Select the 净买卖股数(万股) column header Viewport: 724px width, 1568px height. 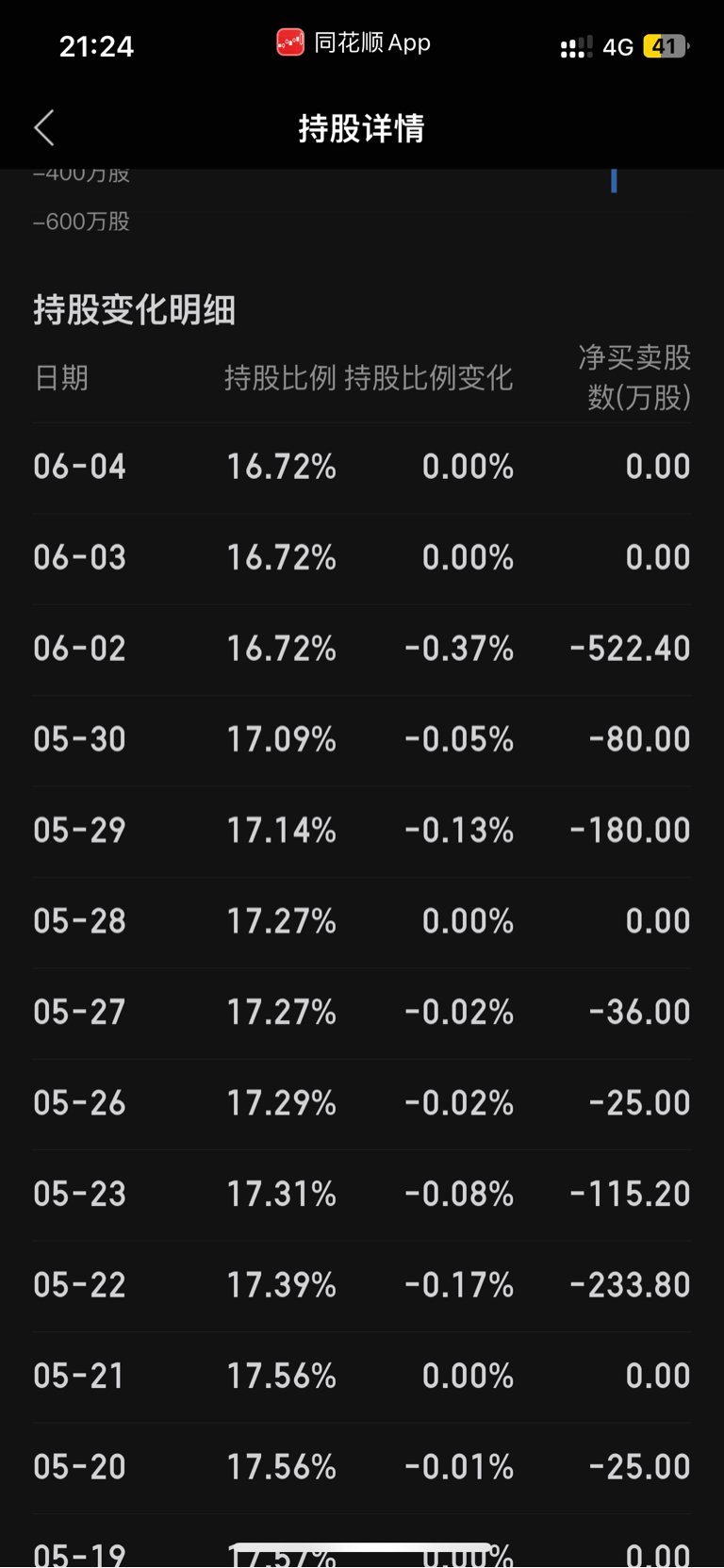point(634,377)
